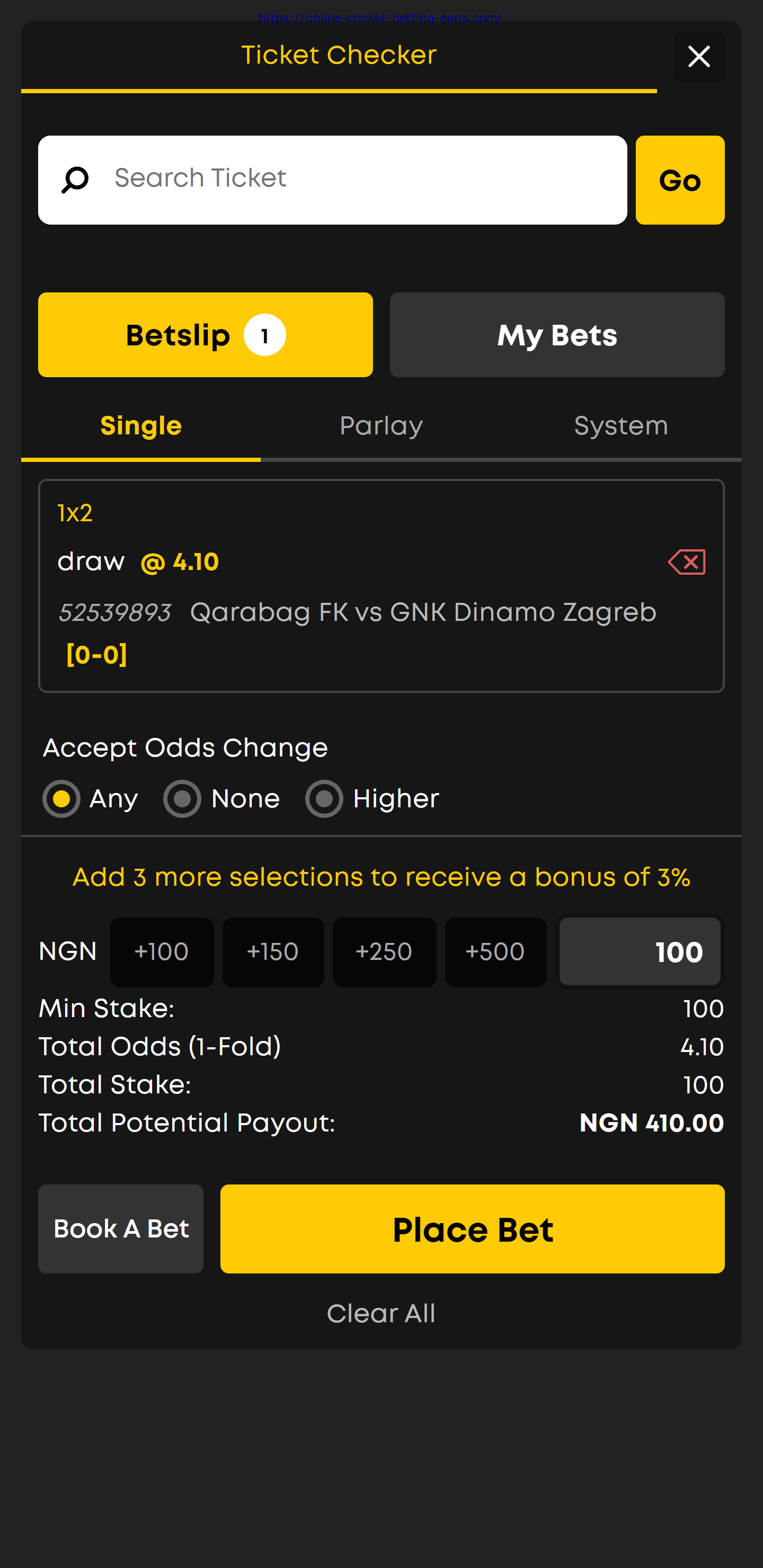
Task: Close the Ticket Checker panel
Action: (x=698, y=57)
